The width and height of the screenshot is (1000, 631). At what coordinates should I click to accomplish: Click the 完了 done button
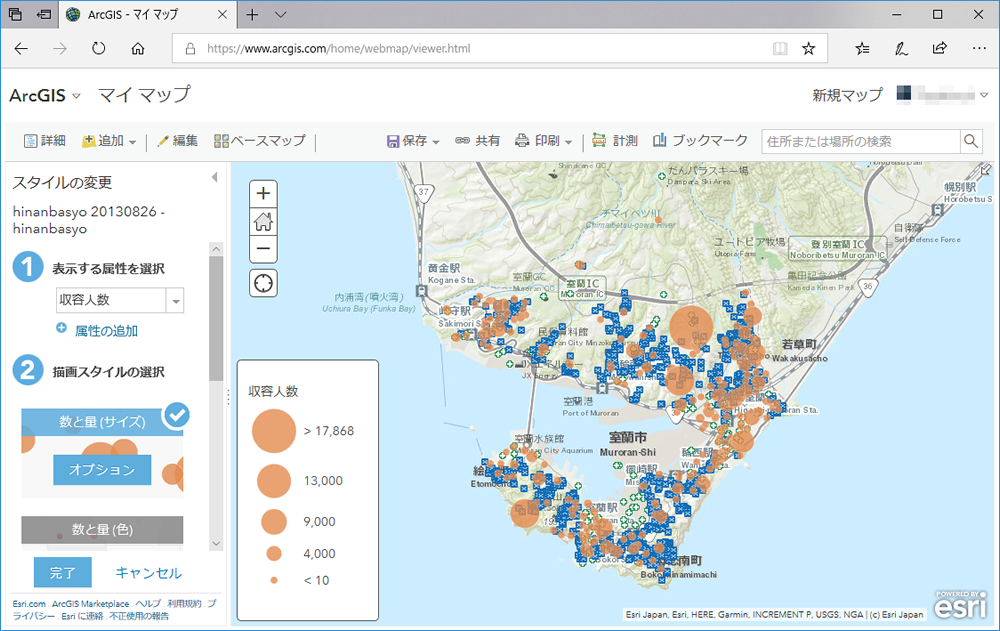pyautogui.click(x=62, y=572)
